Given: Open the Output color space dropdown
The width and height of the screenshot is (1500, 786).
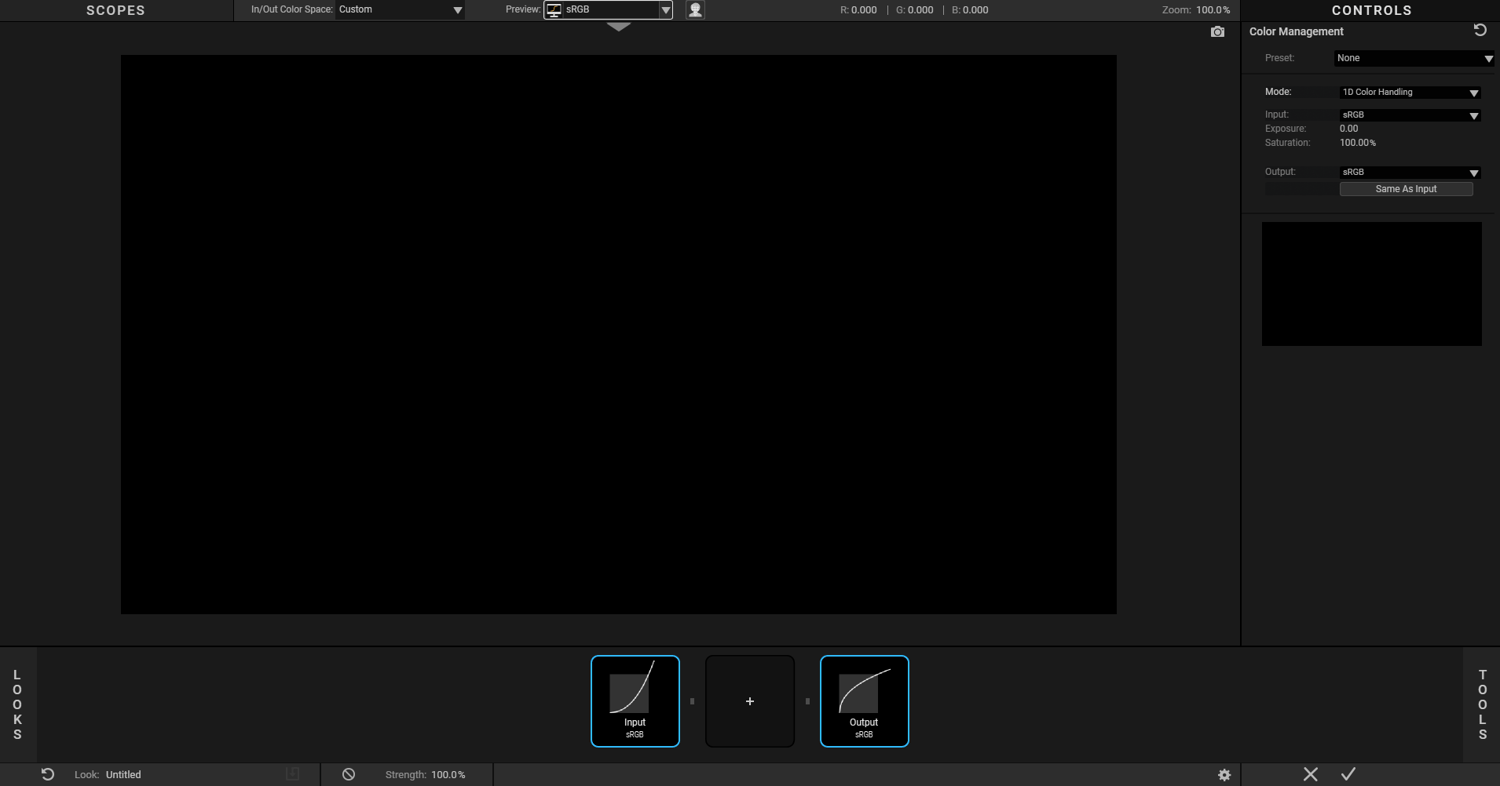Looking at the screenshot, I should 1410,172.
